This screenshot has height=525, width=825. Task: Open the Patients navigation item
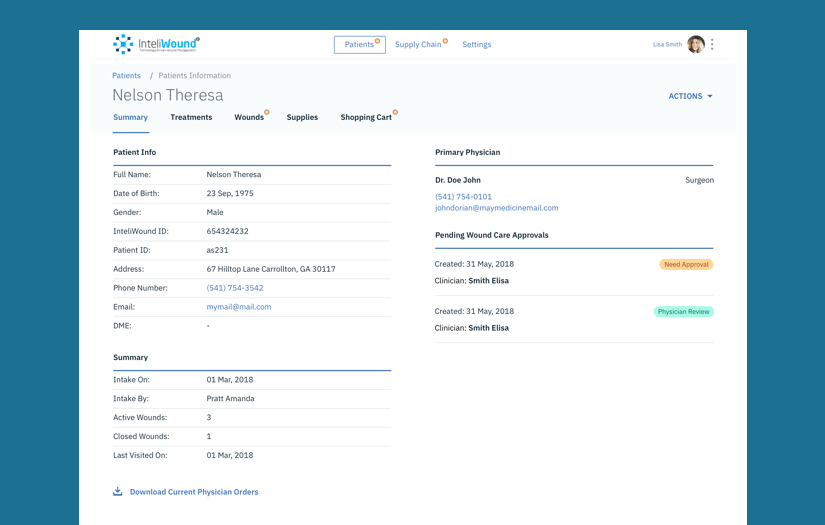point(359,45)
